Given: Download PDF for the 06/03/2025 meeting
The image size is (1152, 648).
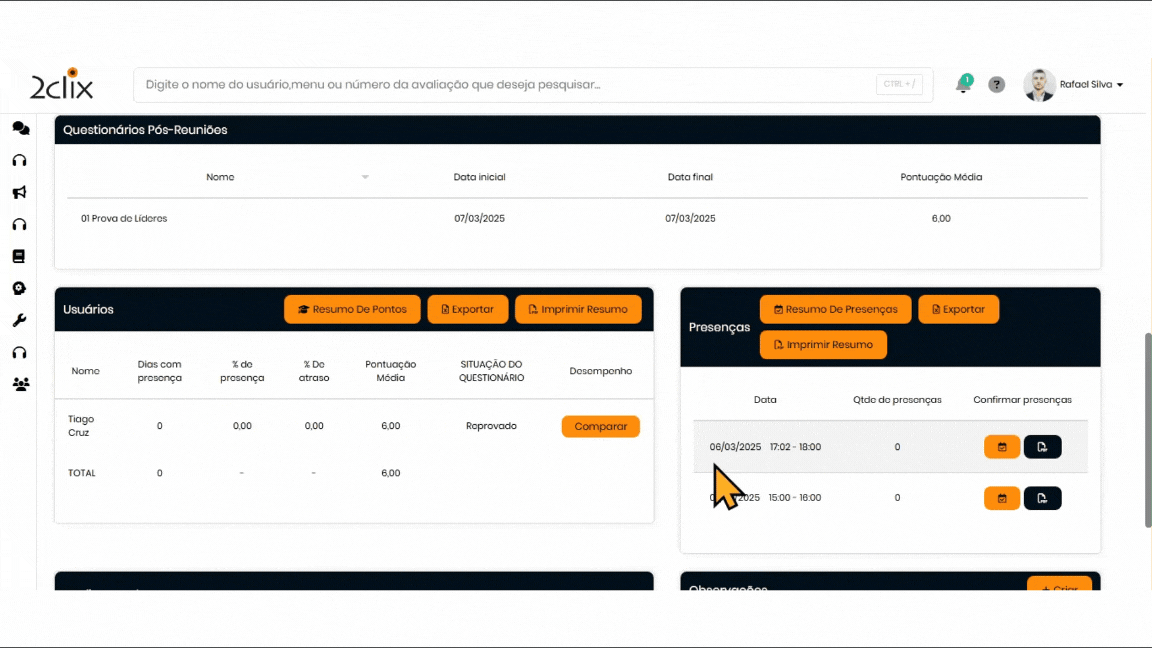Looking at the screenshot, I should click(x=1042, y=447).
